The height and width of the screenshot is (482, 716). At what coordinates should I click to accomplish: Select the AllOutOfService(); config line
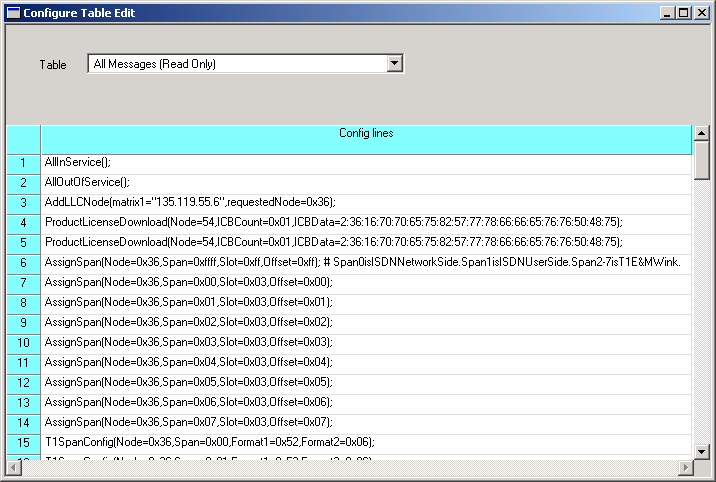[x=366, y=182]
